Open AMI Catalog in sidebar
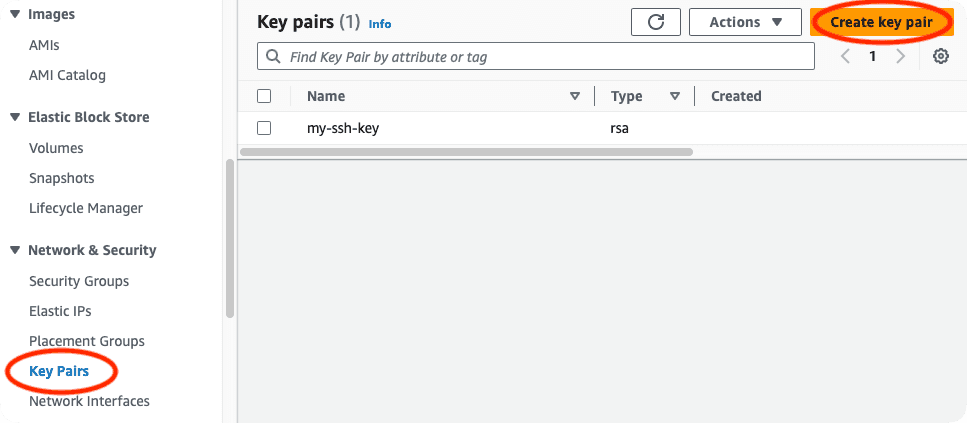 click(x=67, y=75)
